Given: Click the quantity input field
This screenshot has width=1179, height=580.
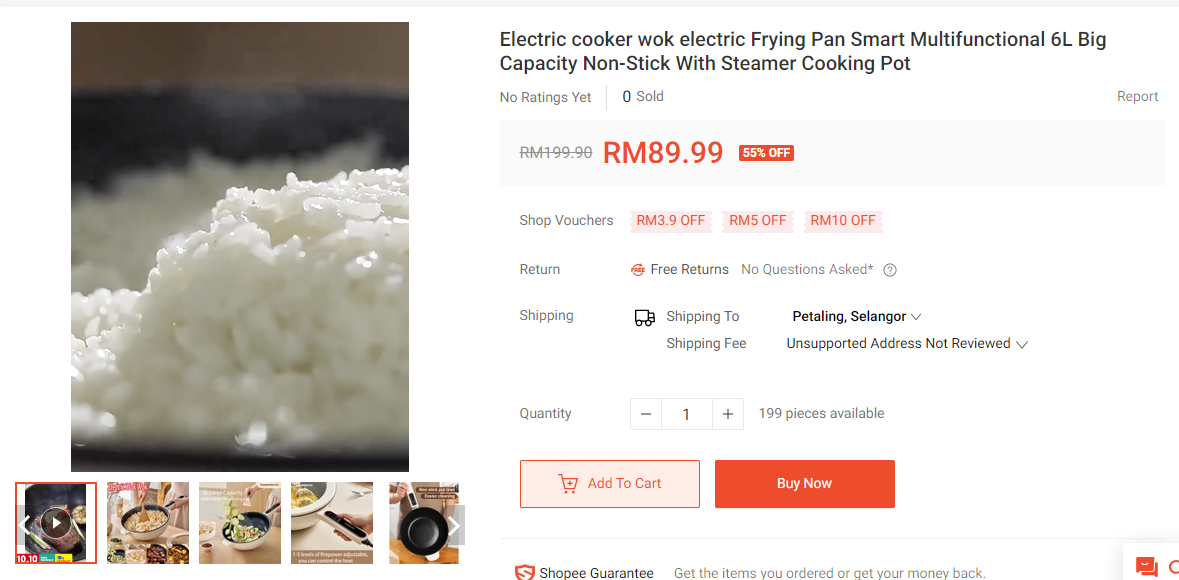Looking at the screenshot, I should click(686, 415).
